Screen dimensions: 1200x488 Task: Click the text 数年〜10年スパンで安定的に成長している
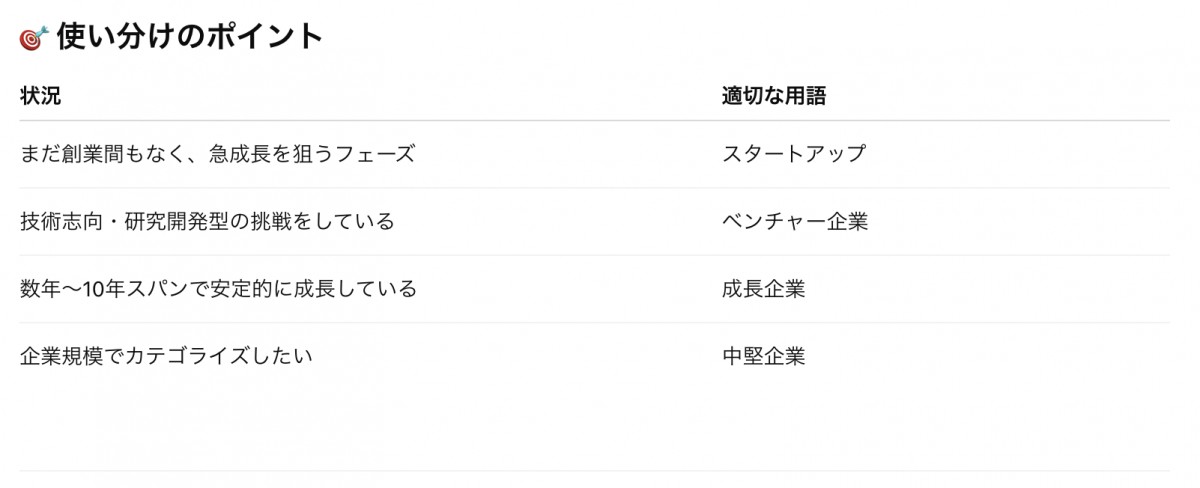[x=218, y=289]
